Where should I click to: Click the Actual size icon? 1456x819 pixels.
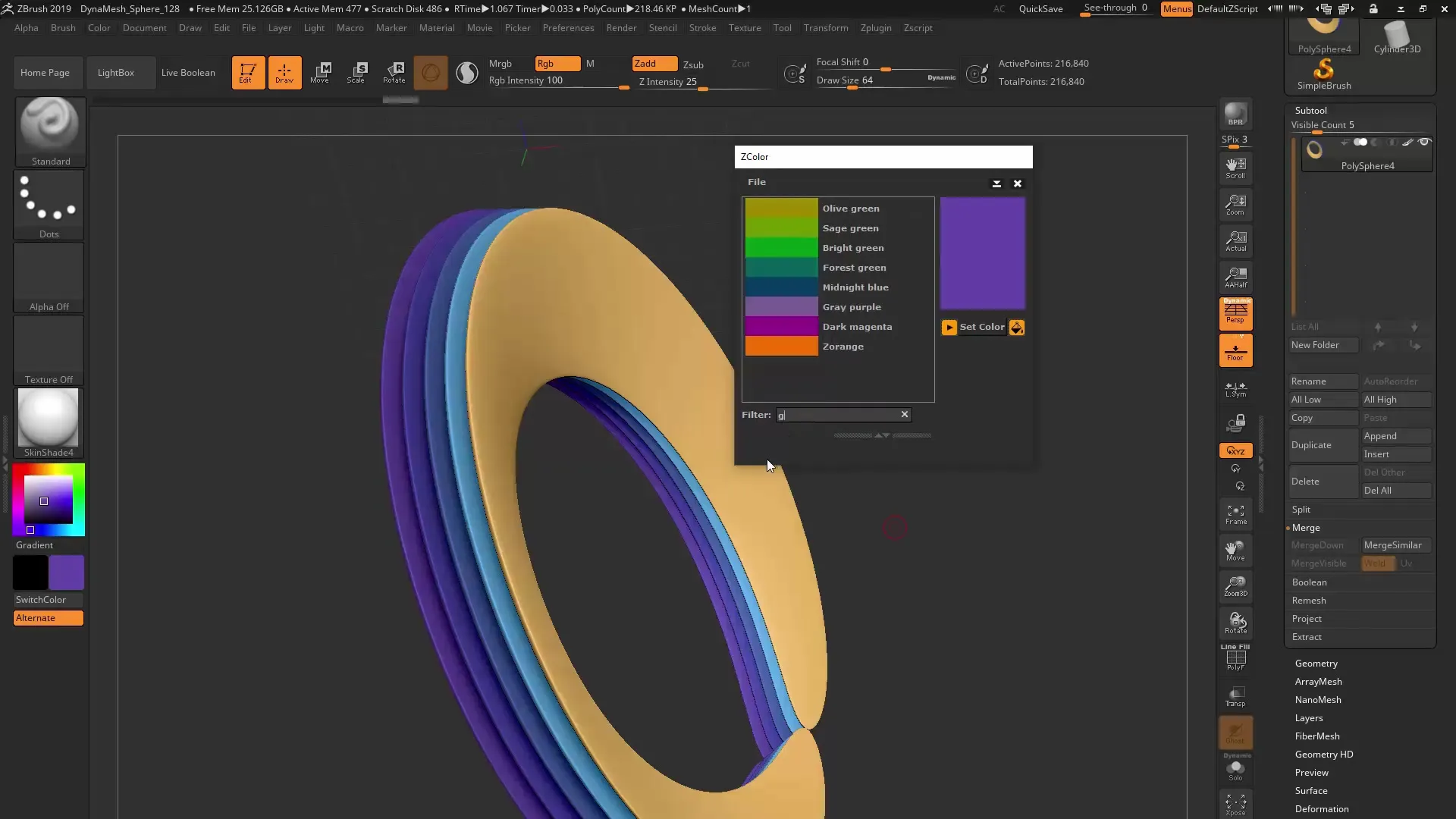1235,240
